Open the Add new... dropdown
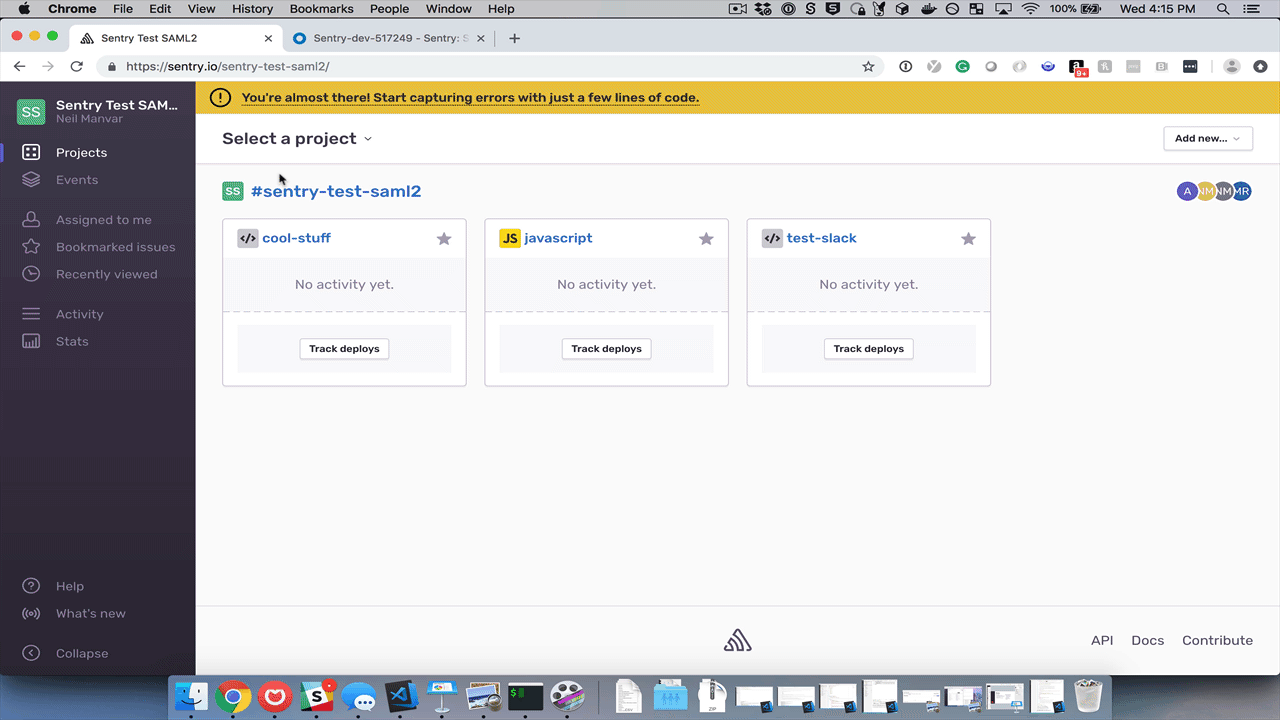This screenshot has width=1280, height=720. [1208, 139]
